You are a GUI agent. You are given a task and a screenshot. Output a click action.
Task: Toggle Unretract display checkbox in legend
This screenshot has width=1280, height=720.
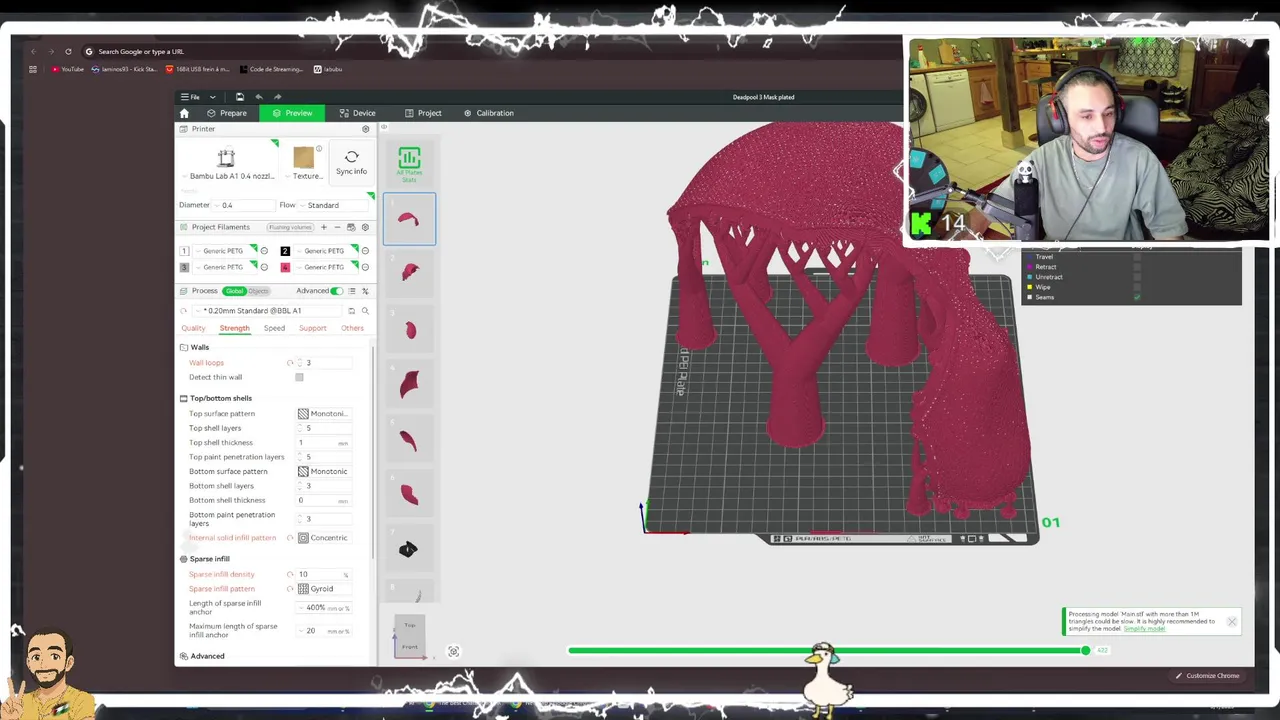click(x=1137, y=277)
